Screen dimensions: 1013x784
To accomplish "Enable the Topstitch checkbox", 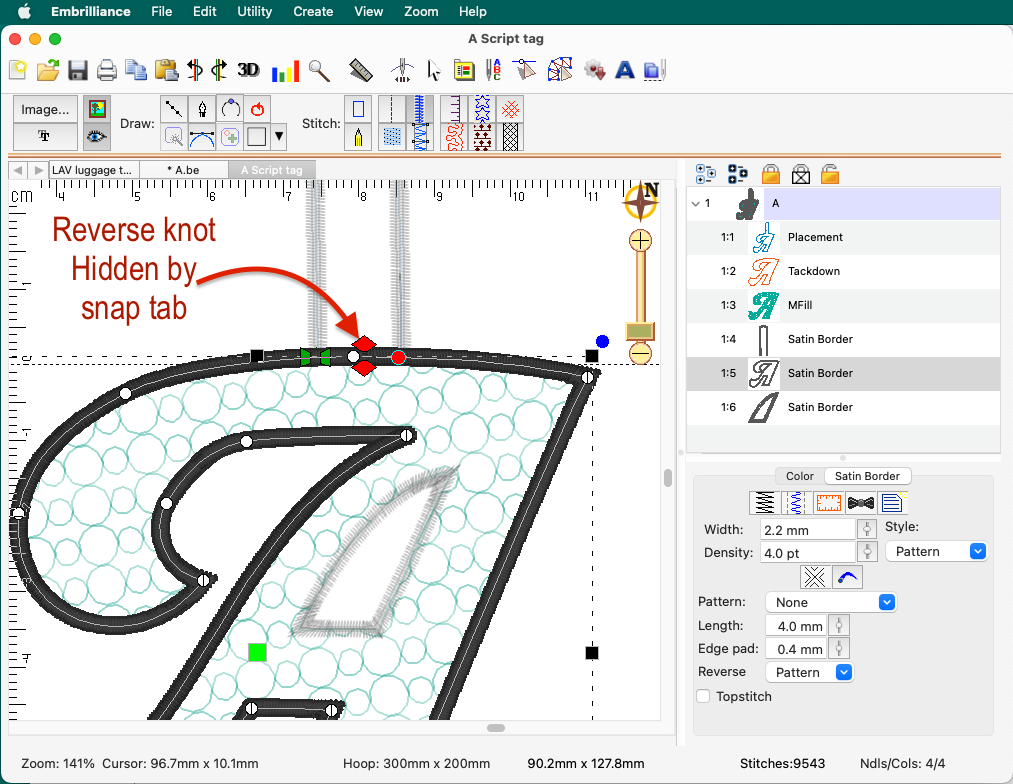I will click(x=704, y=696).
